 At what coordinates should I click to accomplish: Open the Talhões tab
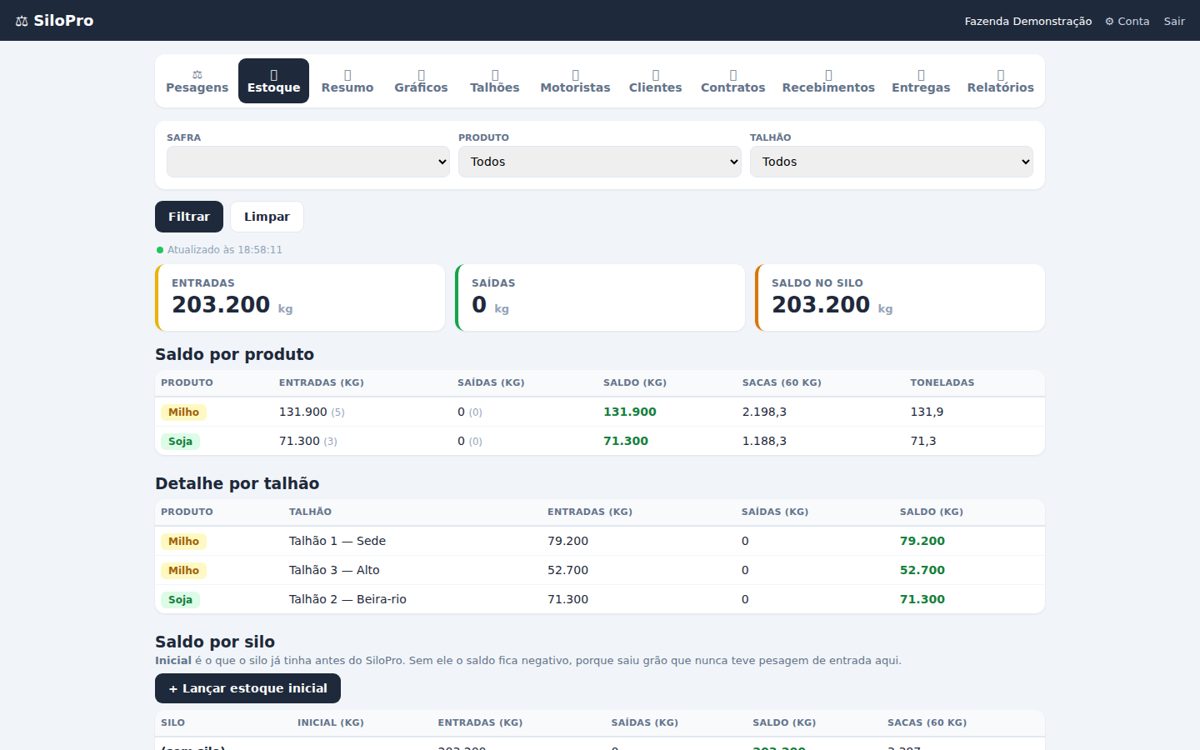click(495, 81)
